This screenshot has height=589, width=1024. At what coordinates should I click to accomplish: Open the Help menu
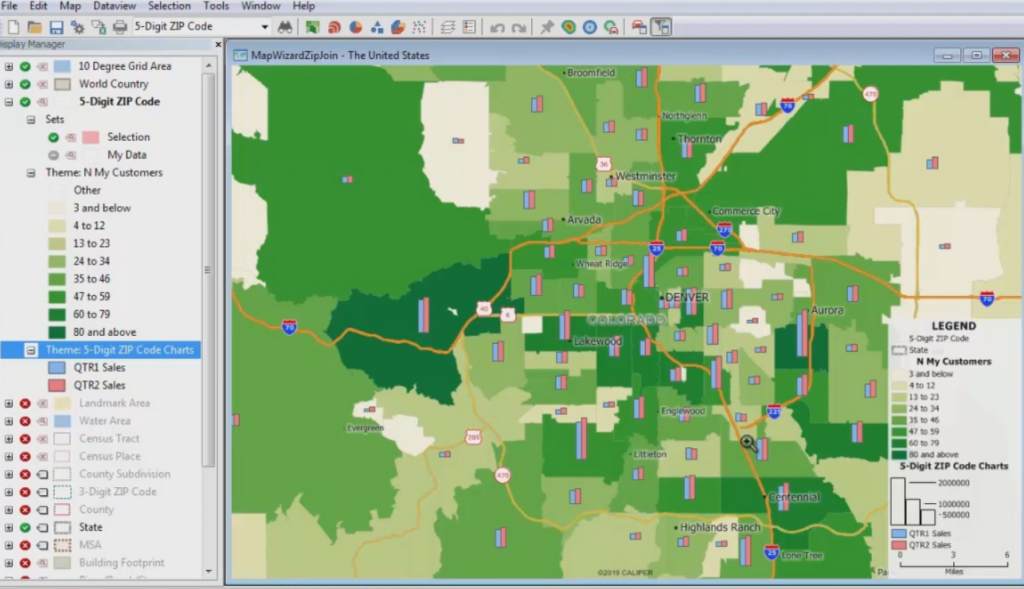[304, 6]
